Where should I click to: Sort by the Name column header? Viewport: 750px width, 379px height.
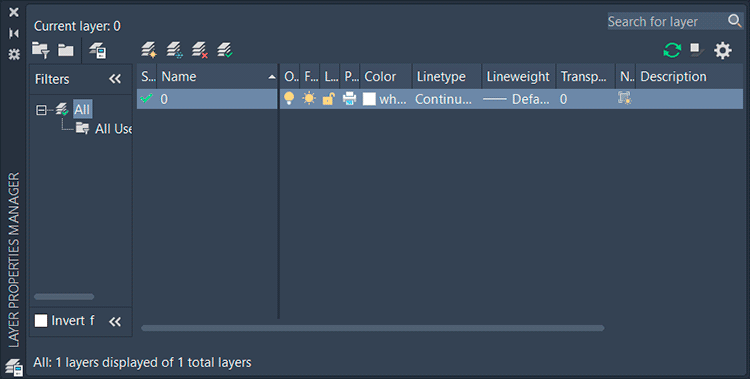pos(217,77)
